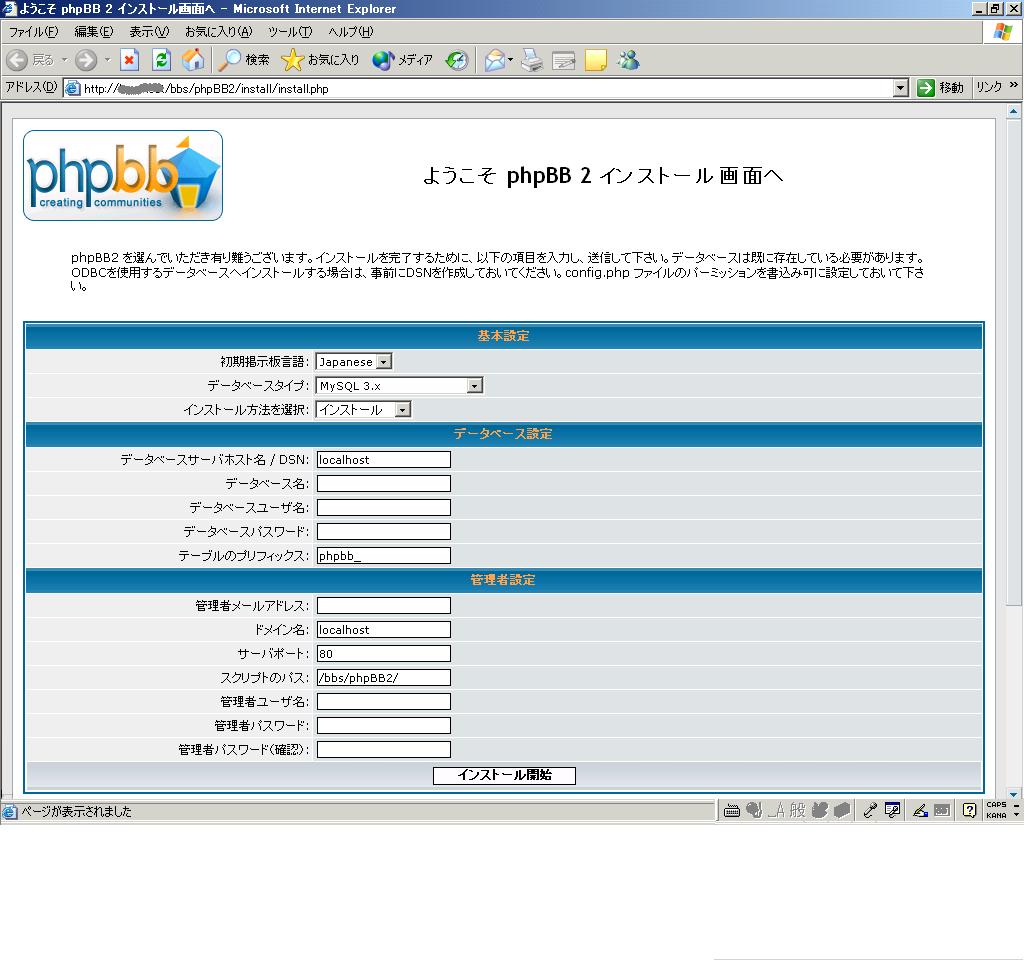The width and height of the screenshot is (1024, 970).
Task: Open the View (表示) menu
Action: [x=149, y=31]
